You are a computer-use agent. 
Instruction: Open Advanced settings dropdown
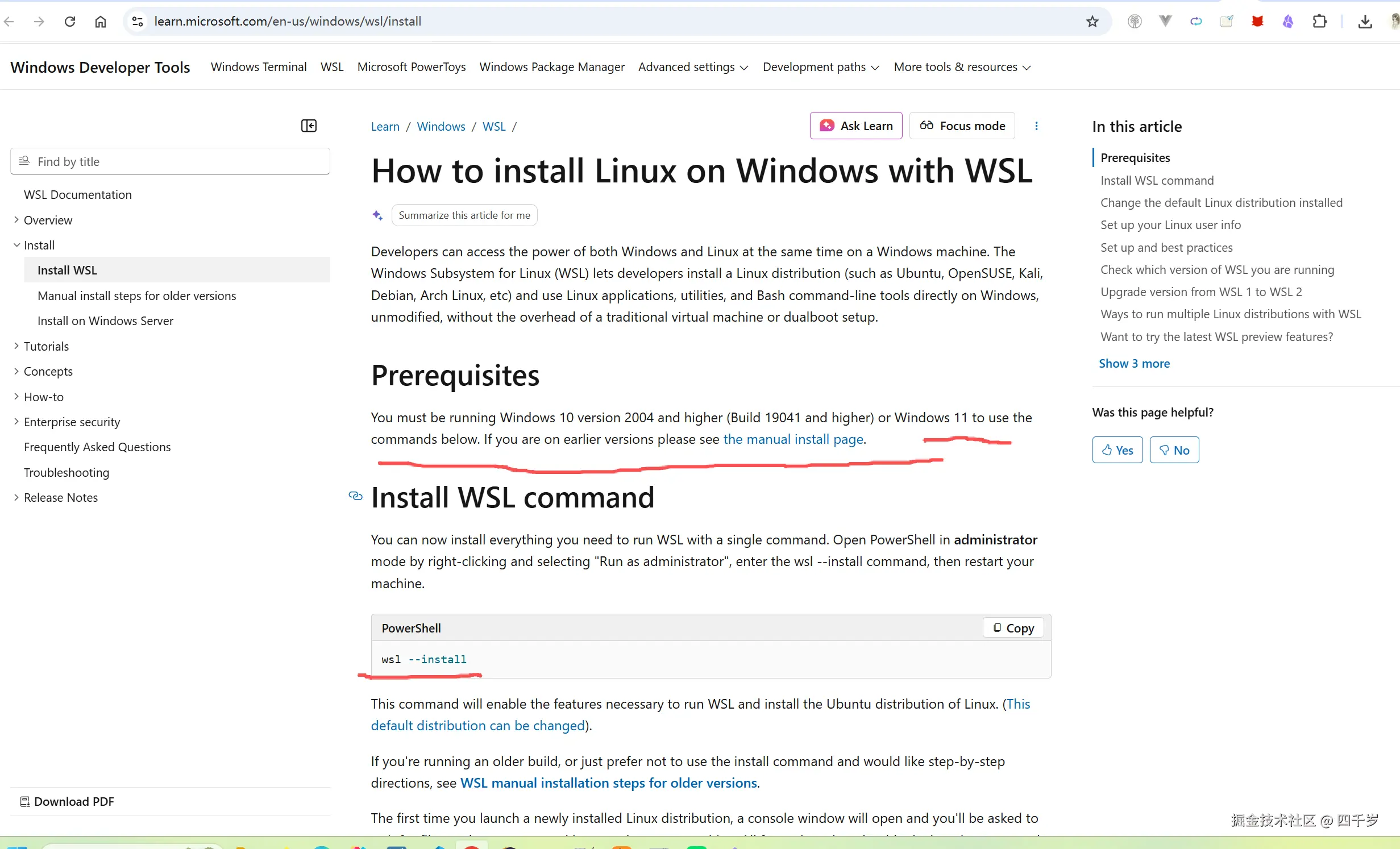[693, 67]
